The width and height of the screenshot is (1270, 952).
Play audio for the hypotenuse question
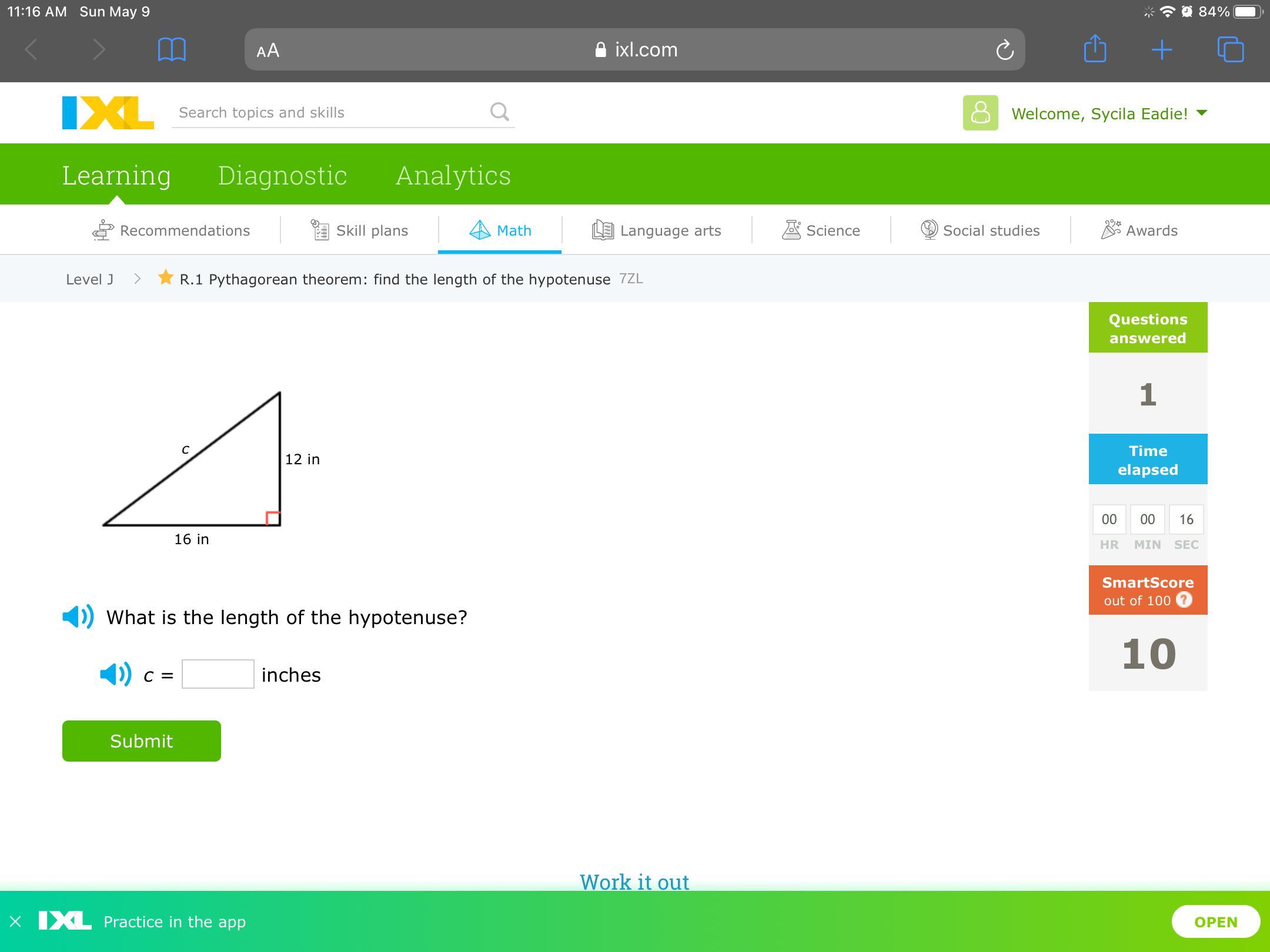(78, 617)
